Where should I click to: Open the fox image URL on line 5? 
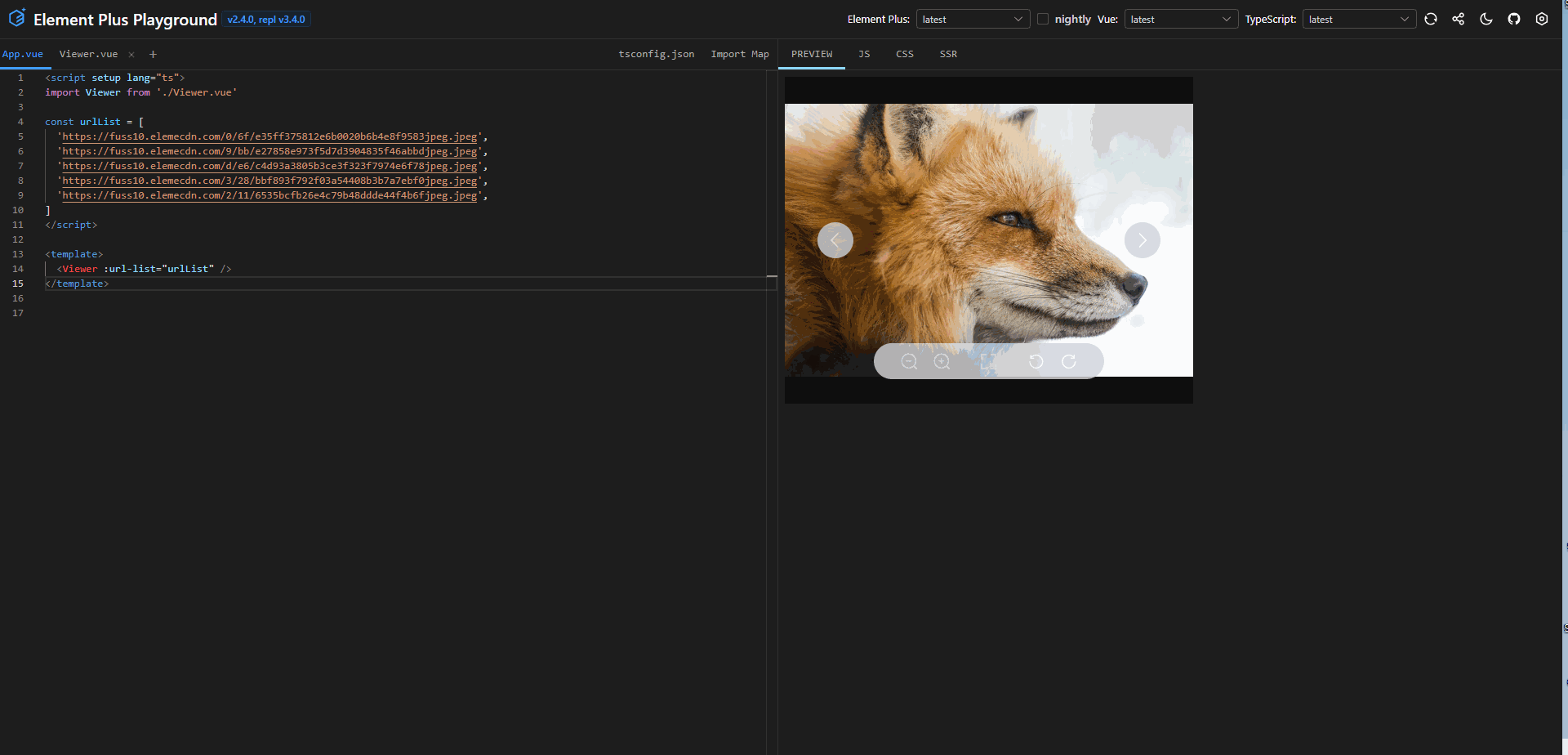[x=269, y=136]
